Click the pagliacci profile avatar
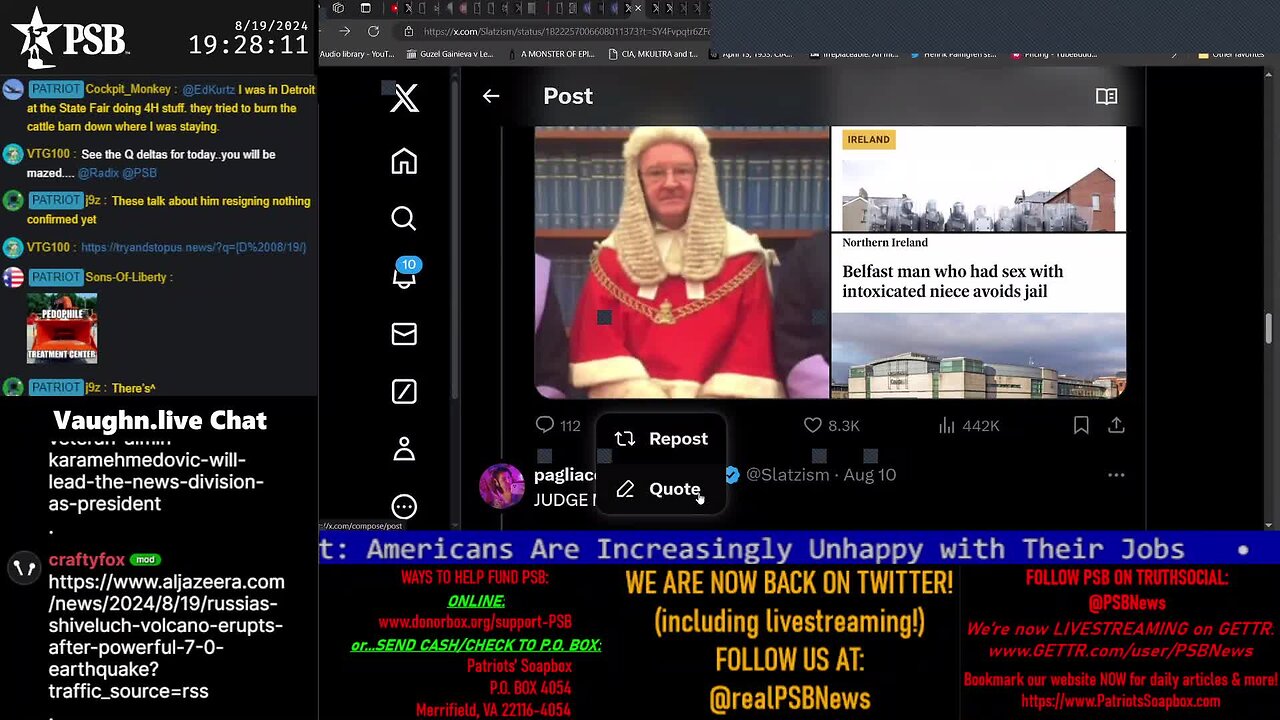 [x=502, y=487]
